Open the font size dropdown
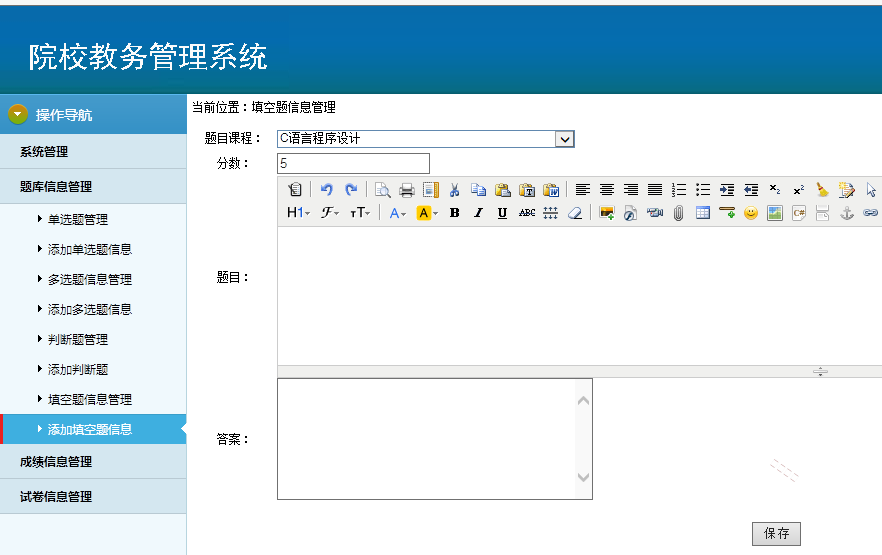This screenshot has width=882, height=555. pyautogui.click(x=360, y=213)
